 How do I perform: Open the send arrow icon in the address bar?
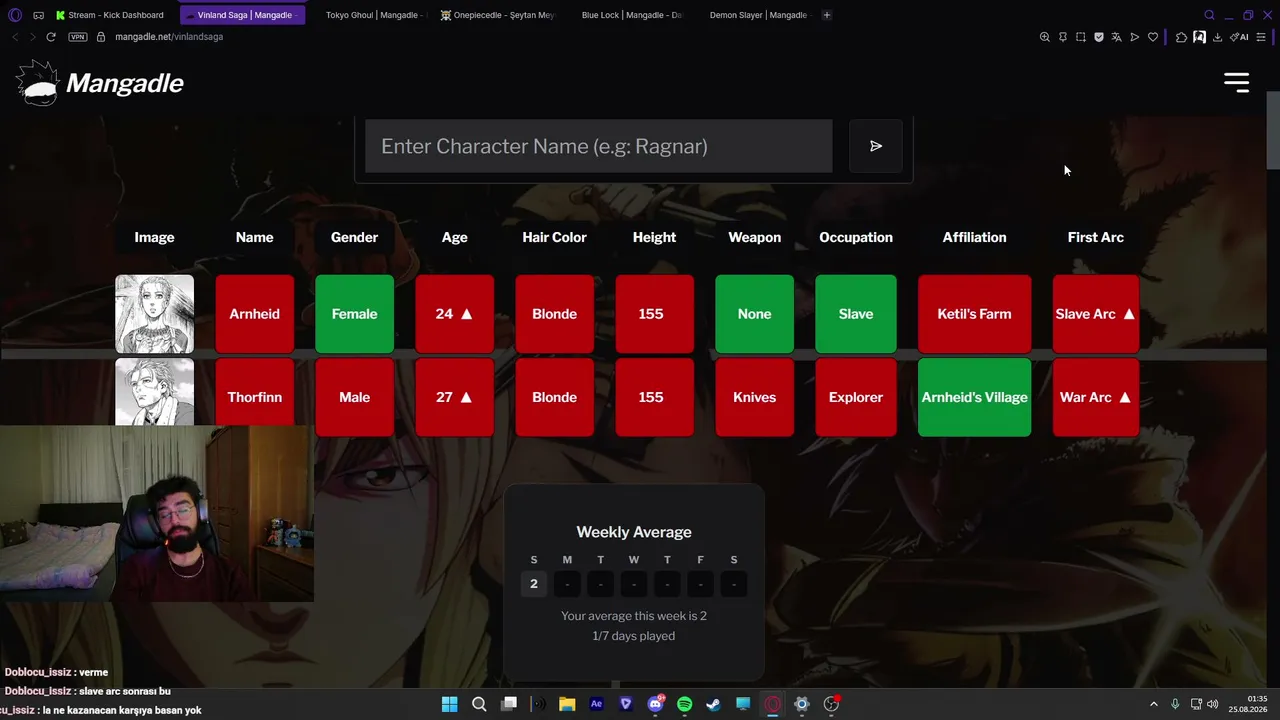(x=1135, y=37)
